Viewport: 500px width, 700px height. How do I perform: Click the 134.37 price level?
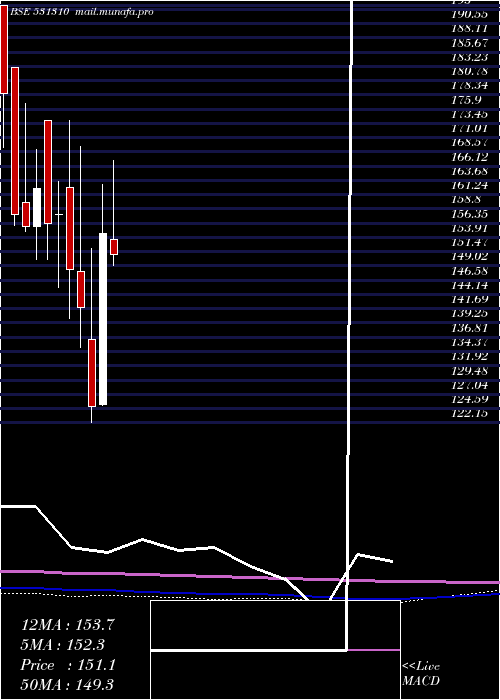click(x=469, y=342)
